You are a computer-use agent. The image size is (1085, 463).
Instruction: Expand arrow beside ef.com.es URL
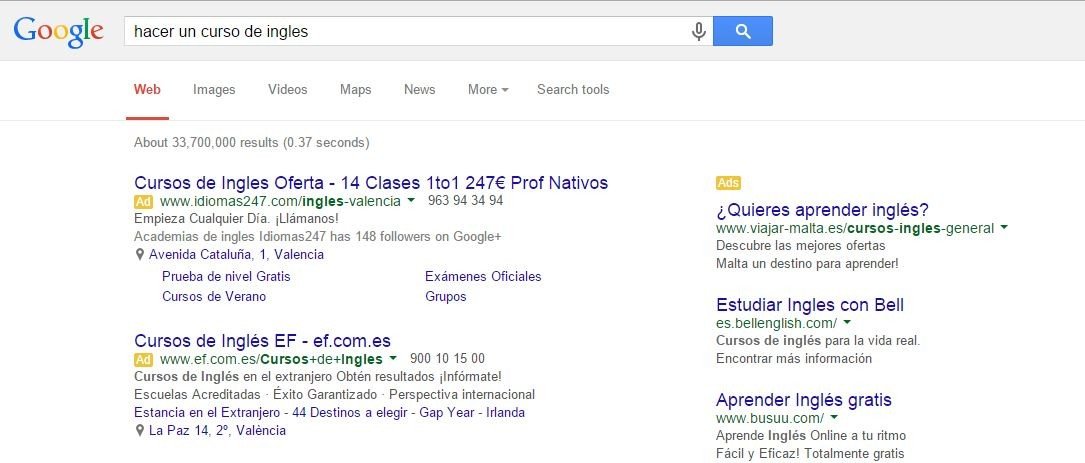[393, 358]
